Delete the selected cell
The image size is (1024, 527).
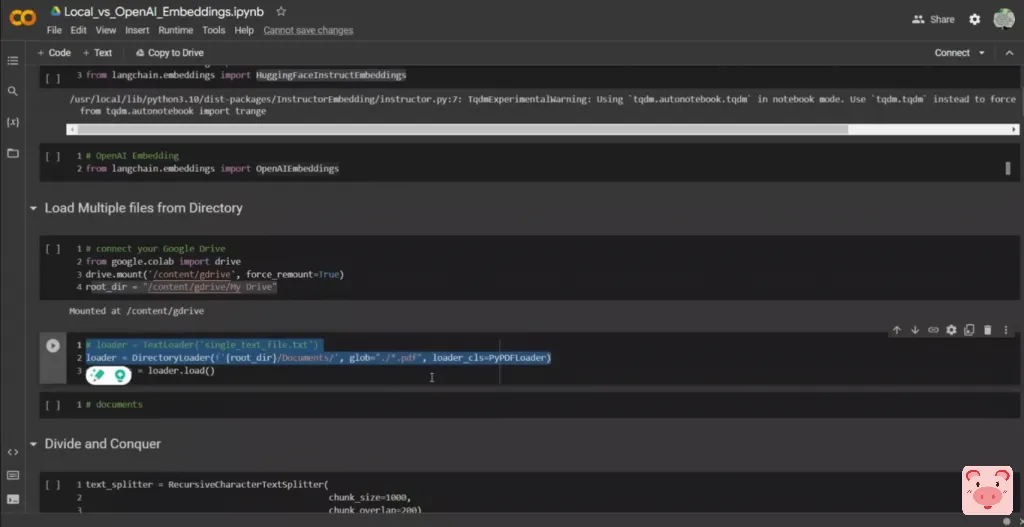[x=987, y=330]
